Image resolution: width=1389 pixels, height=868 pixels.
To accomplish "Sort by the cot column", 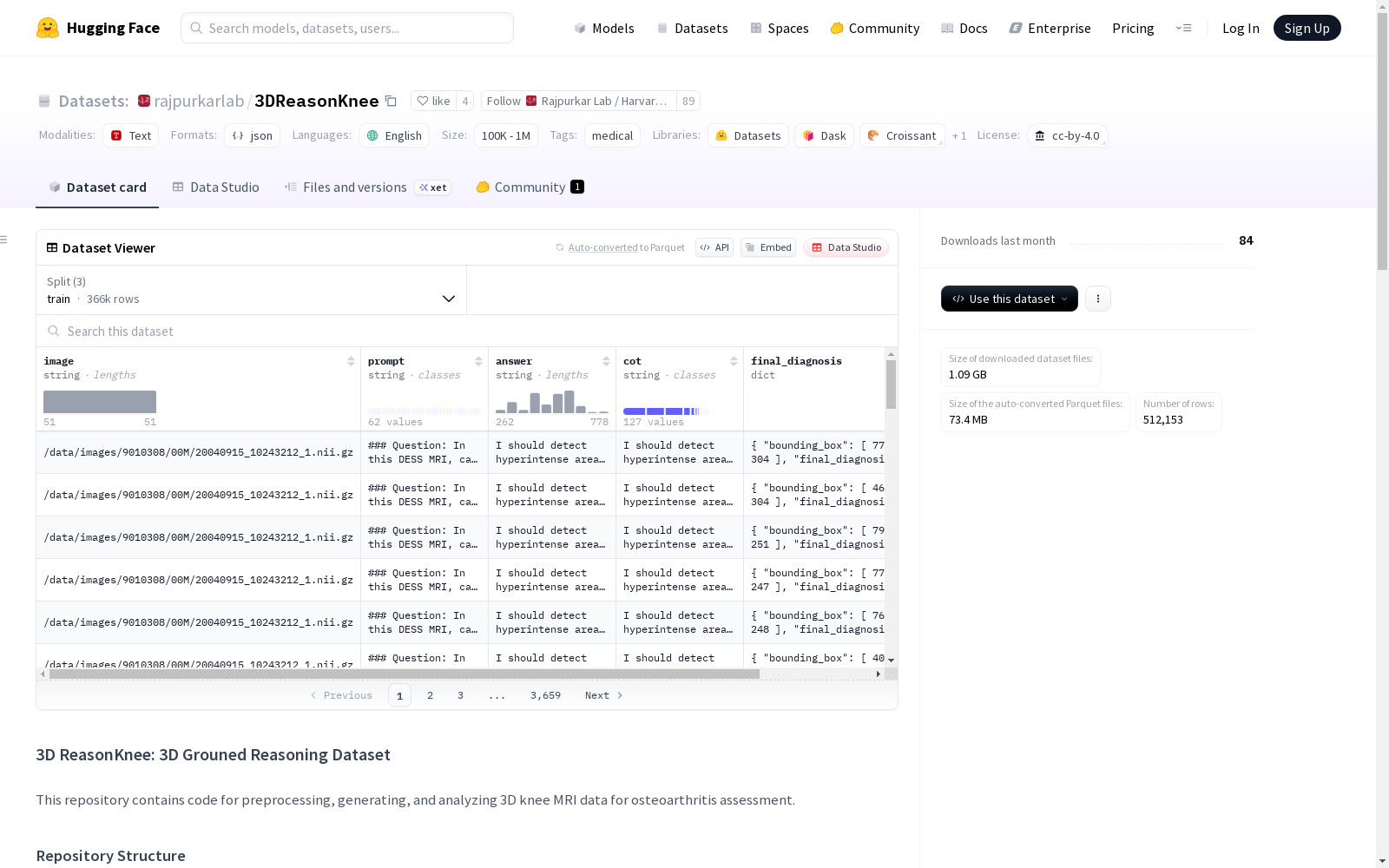I will click(734, 361).
